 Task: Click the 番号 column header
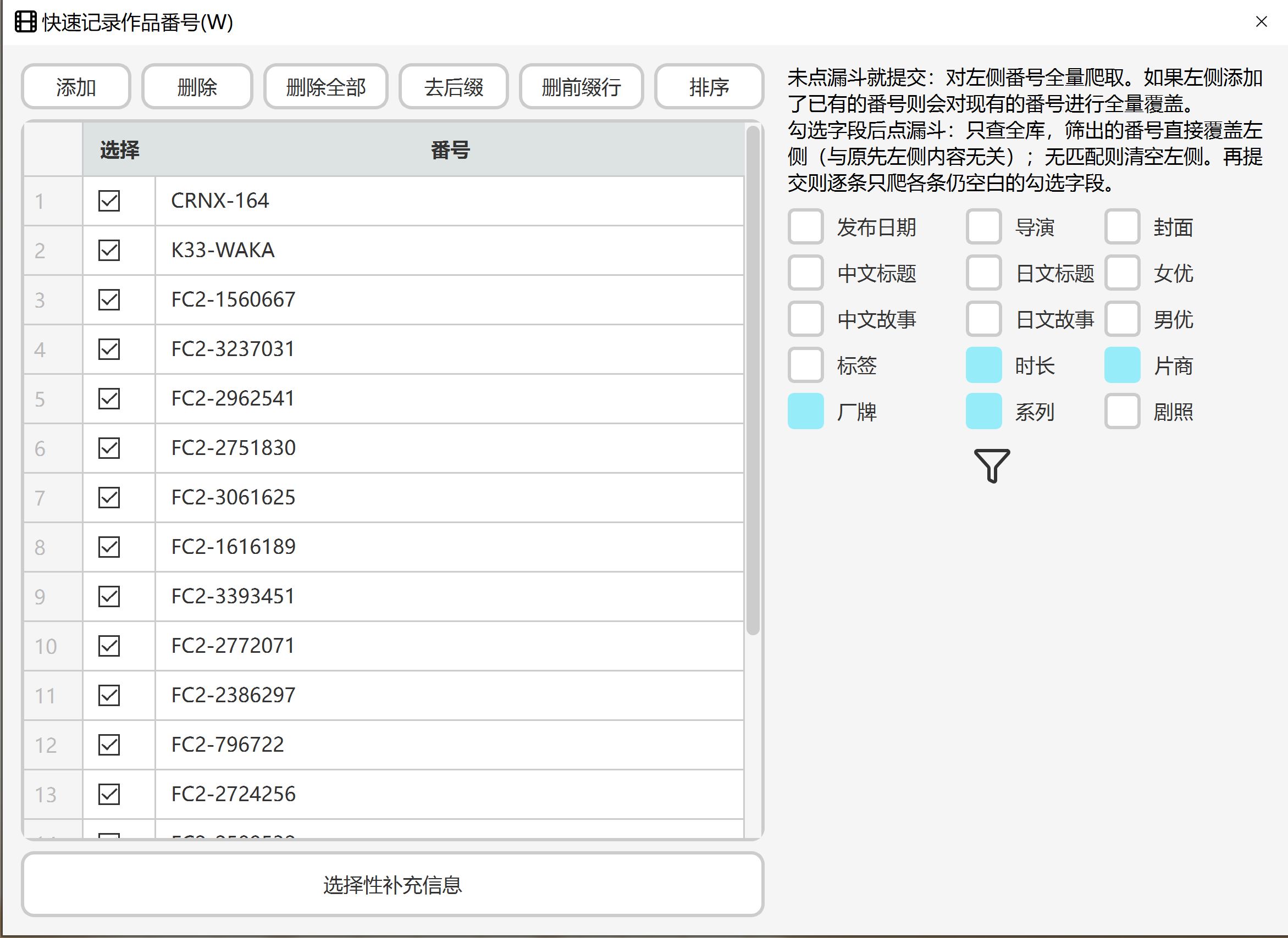point(449,151)
